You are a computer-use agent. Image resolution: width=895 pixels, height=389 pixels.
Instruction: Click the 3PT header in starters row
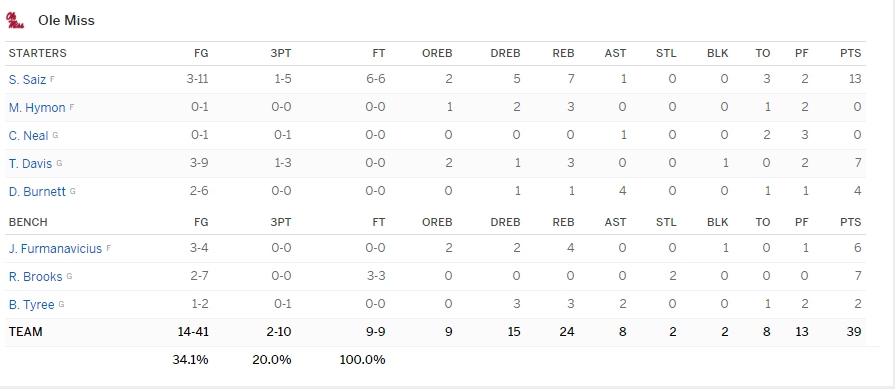tap(281, 54)
